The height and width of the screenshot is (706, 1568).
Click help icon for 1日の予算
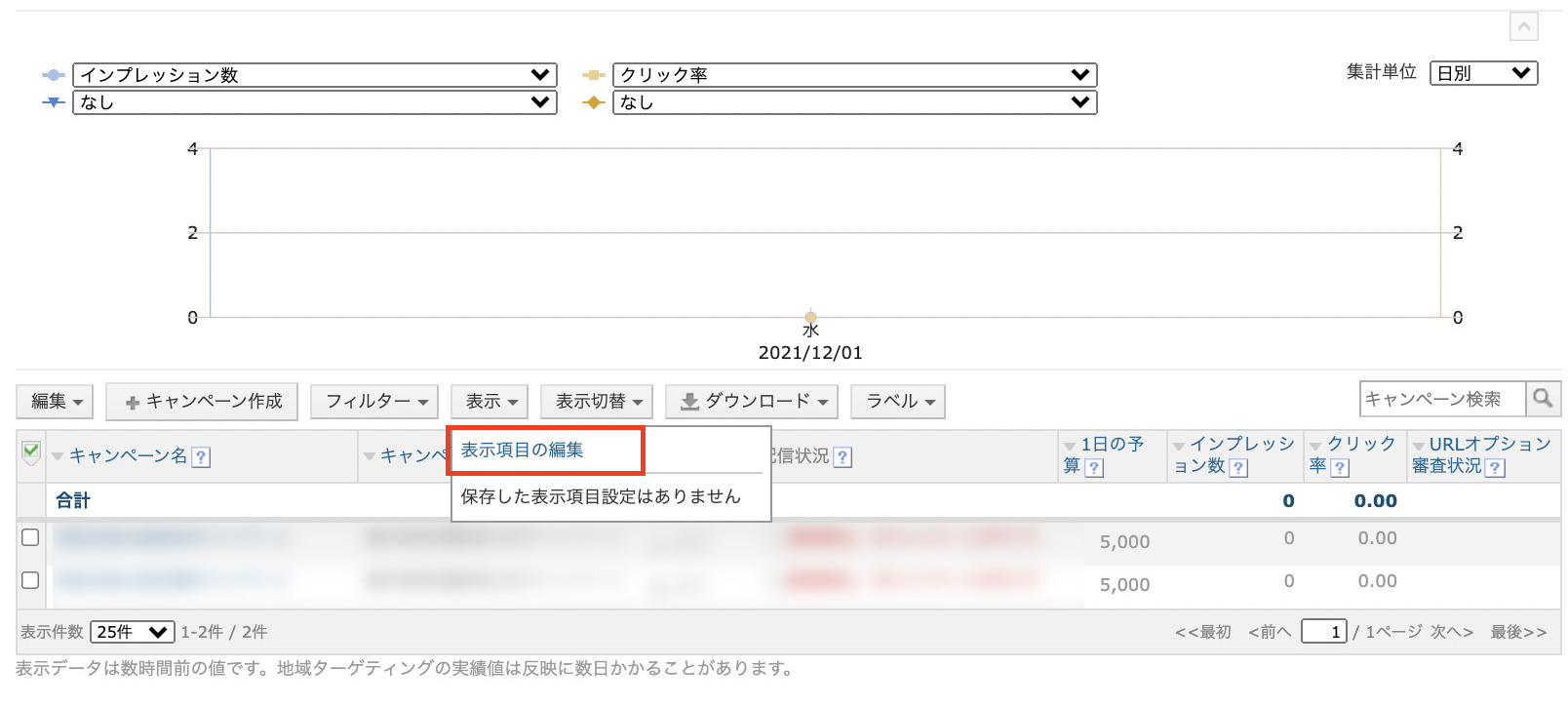click(x=1094, y=468)
